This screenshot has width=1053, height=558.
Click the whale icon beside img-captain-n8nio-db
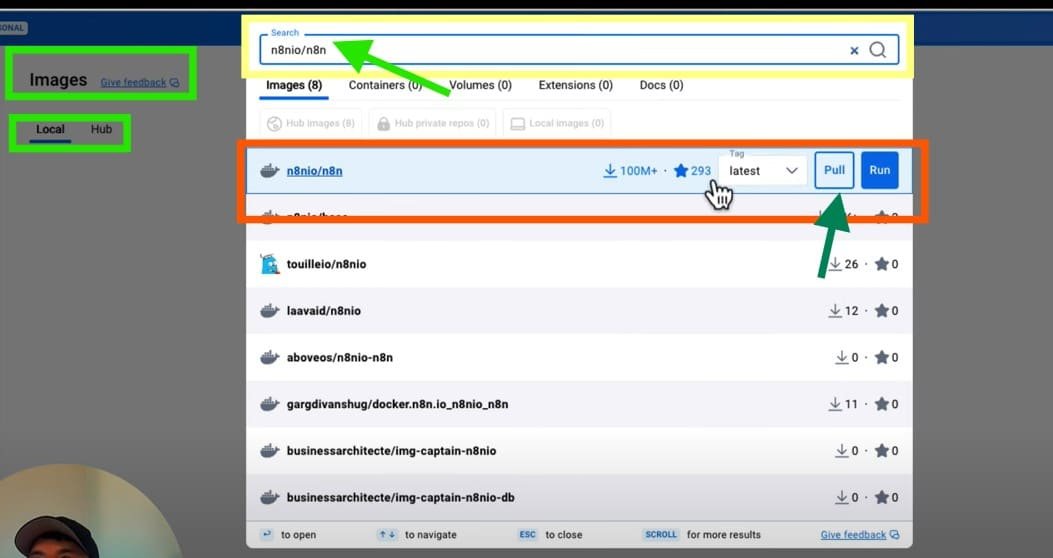[269, 498]
